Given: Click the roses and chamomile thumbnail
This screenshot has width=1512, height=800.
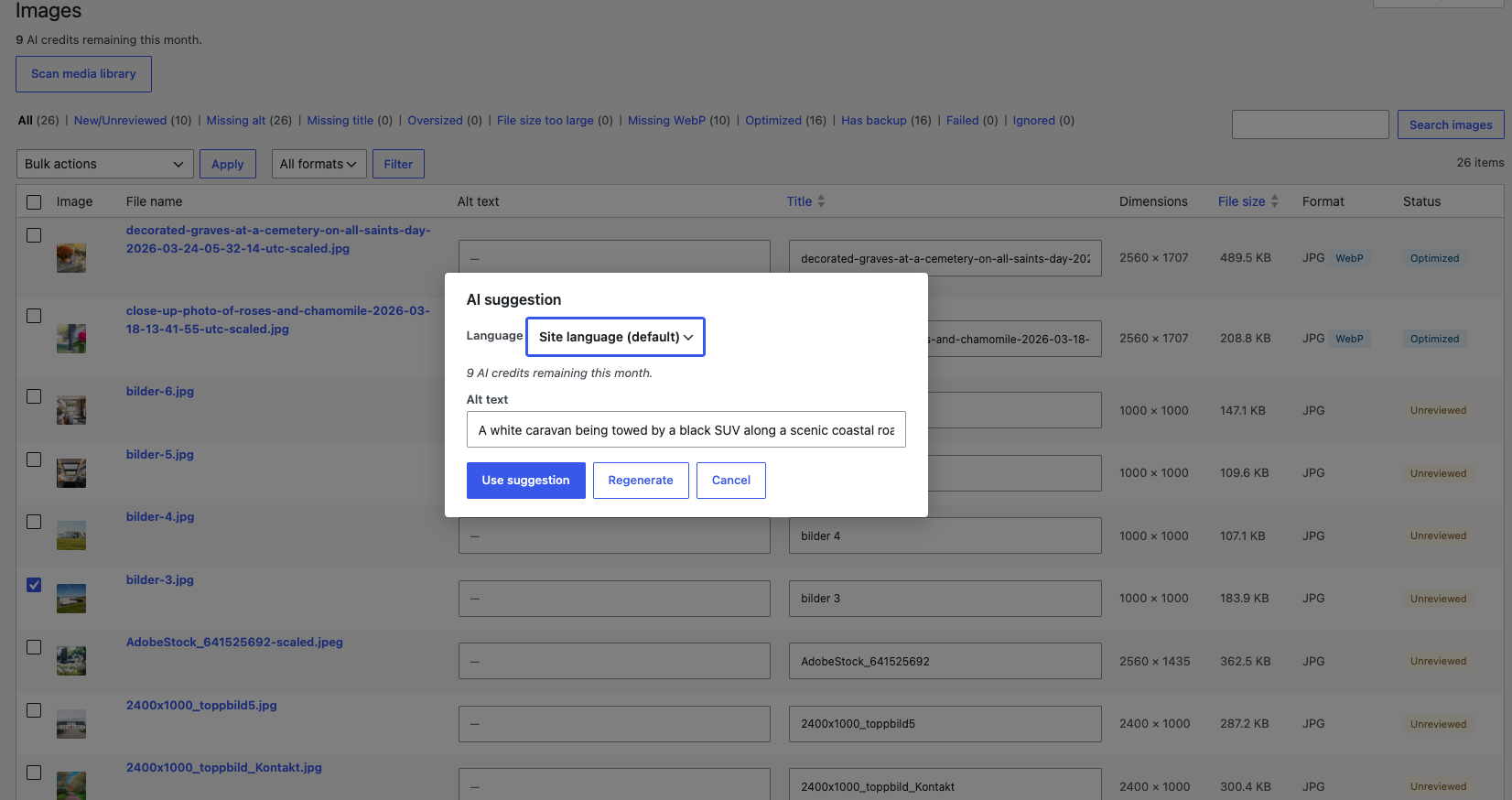Looking at the screenshot, I should click(x=71, y=339).
